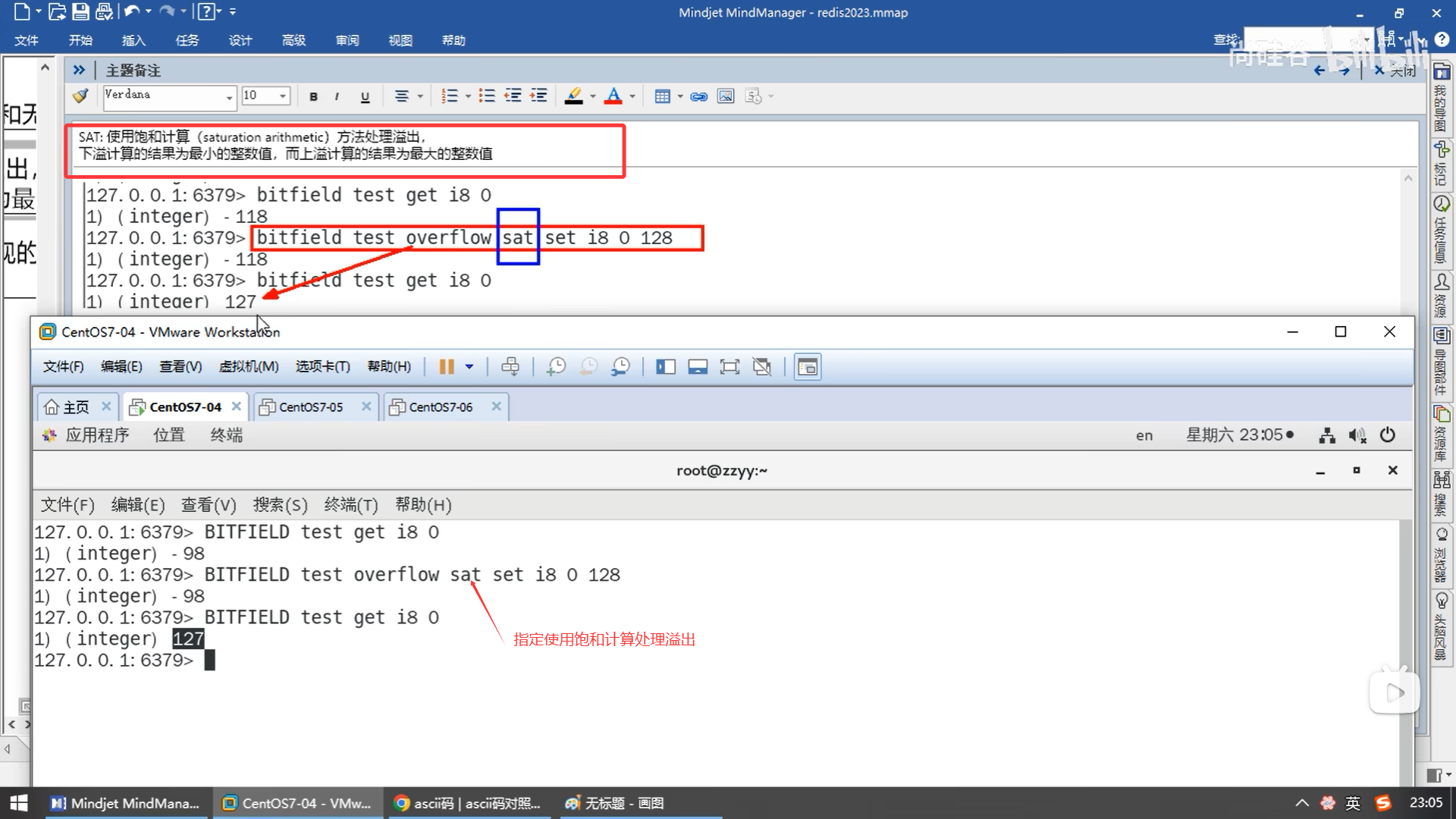The image size is (1456, 819).
Task: Open the VMware snapshot manager icon
Action: [x=620, y=367]
